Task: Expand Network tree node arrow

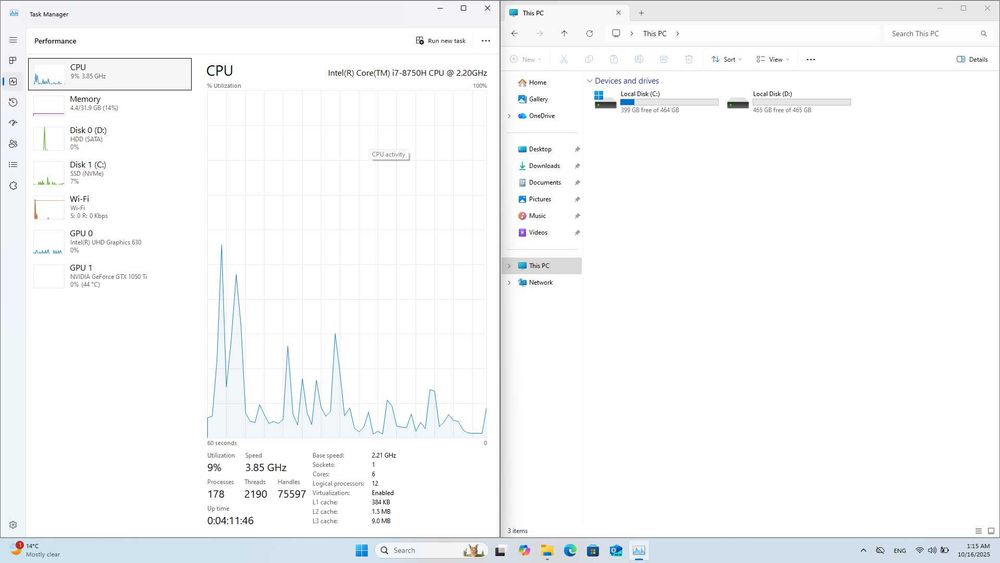Action: tap(509, 282)
